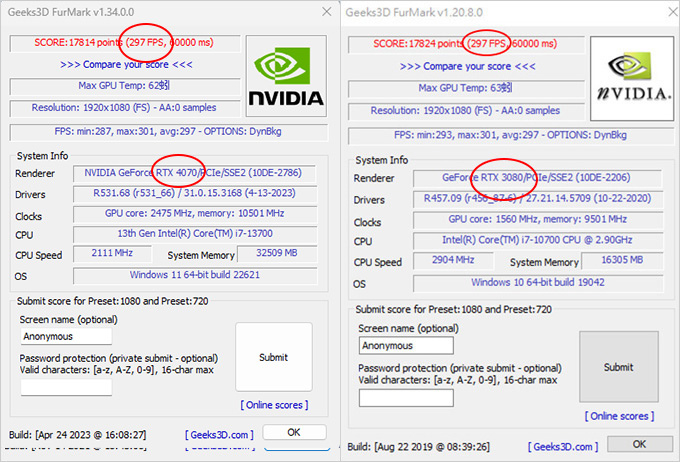The width and height of the screenshot is (680, 462).
Task: Select GeForce RTX 3080 renderer text
Action: coord(536,177)
